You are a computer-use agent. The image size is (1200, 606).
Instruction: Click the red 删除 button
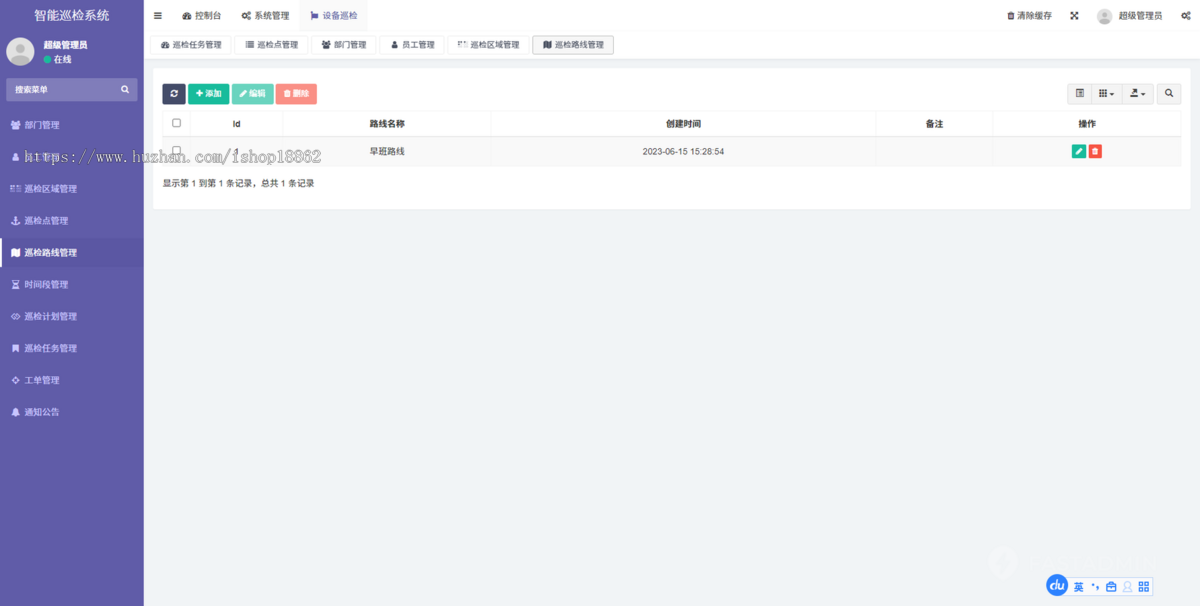tap(296, 93)
